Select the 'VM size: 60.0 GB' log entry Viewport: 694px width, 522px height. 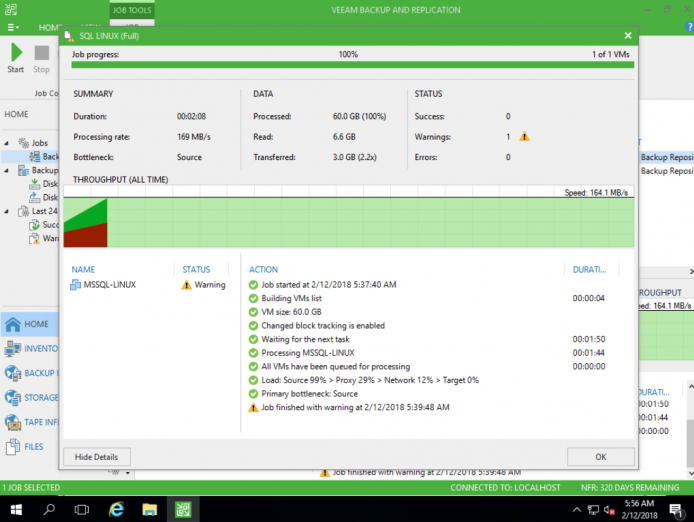291,312
